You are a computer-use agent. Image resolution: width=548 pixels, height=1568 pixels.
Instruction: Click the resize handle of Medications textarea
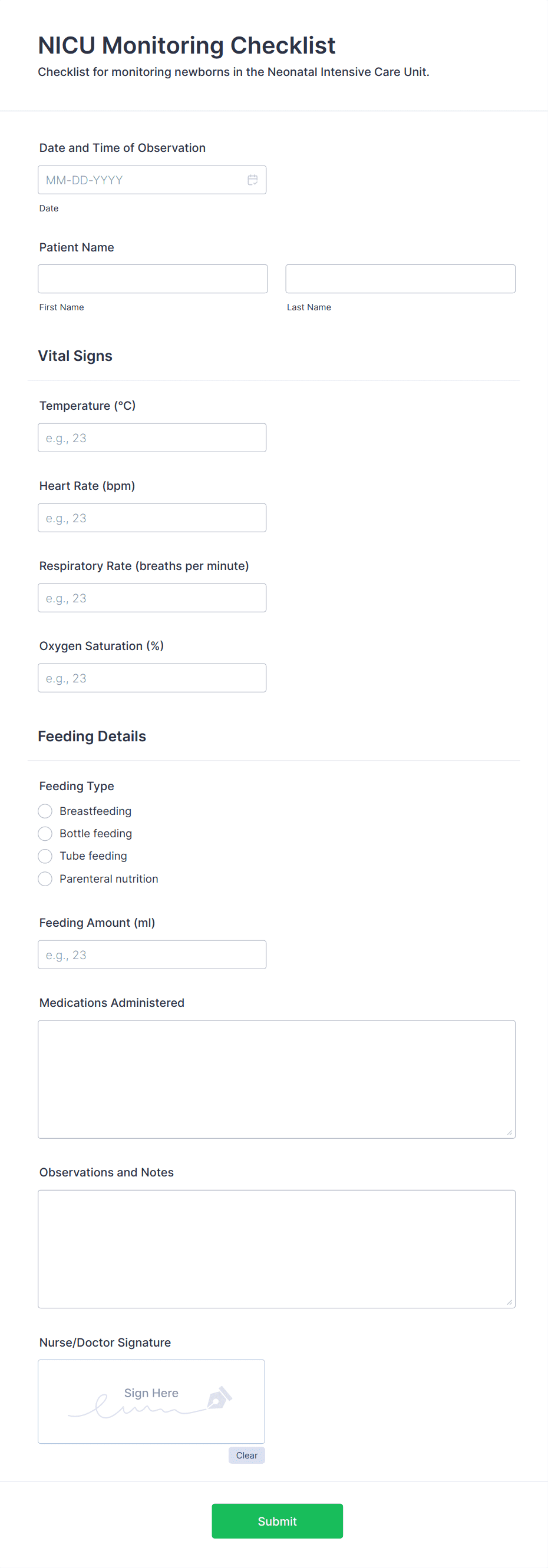[x=510, y=1132]
